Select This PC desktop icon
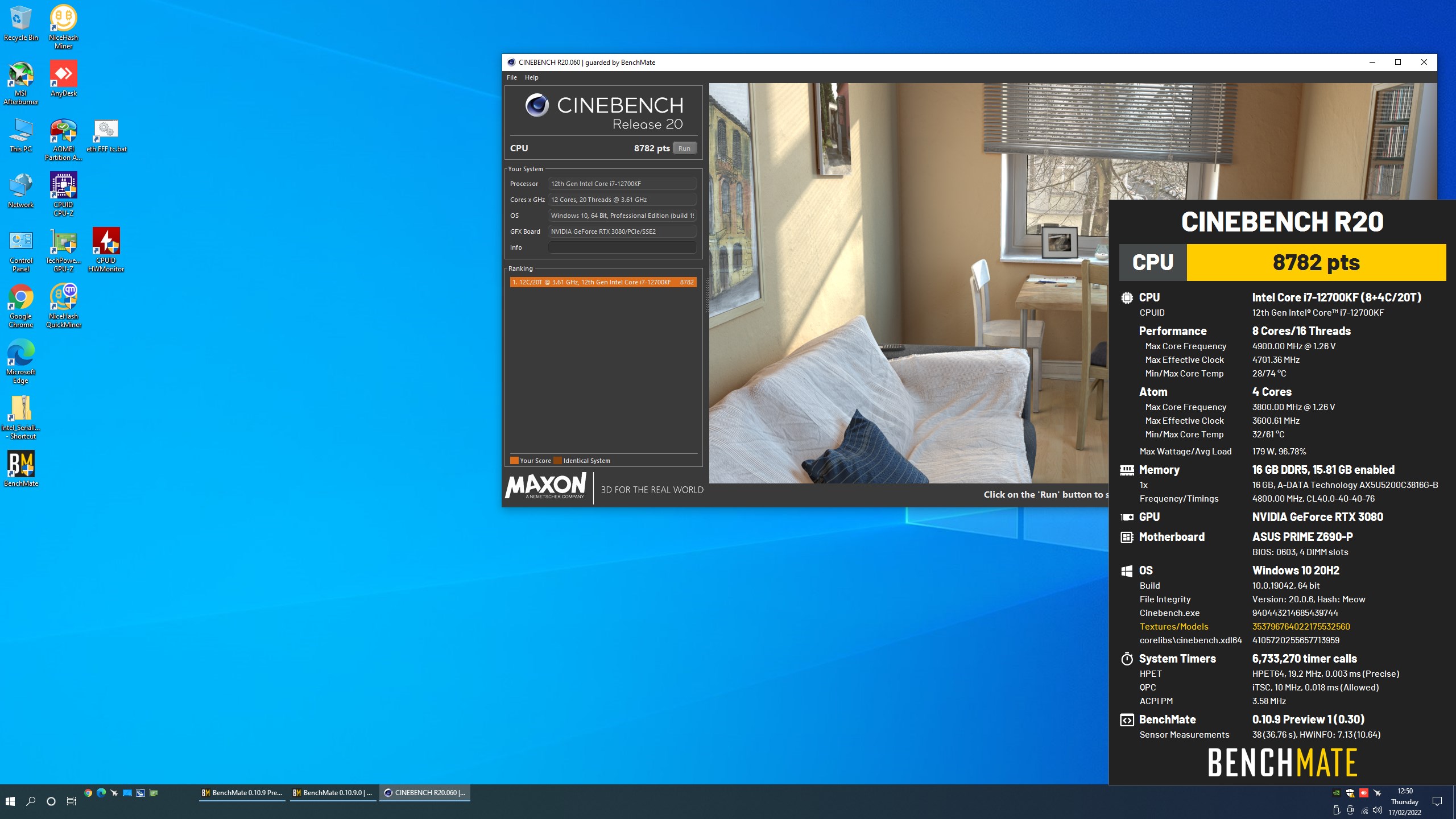Image resolution: width=1456 pixels, height=819 pixels. click(20, 134)
